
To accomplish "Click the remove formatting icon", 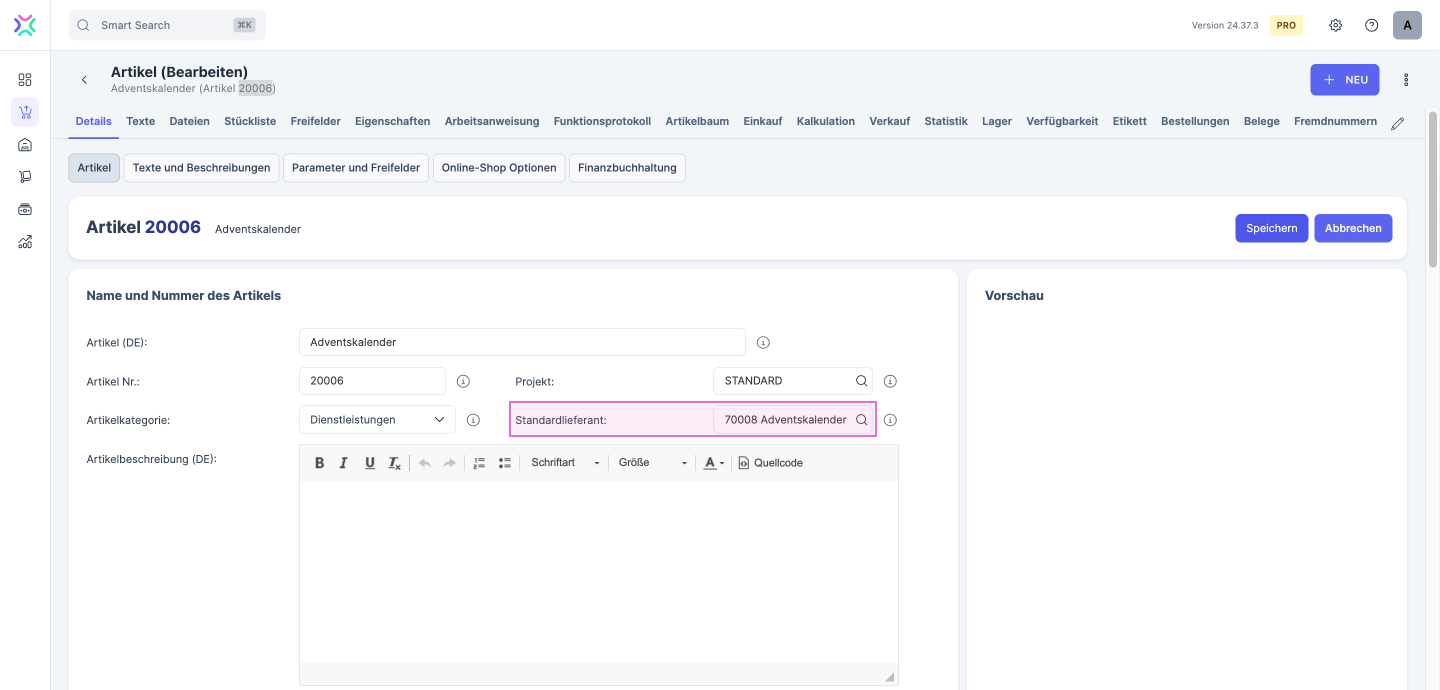I will [x=394, y=463].
